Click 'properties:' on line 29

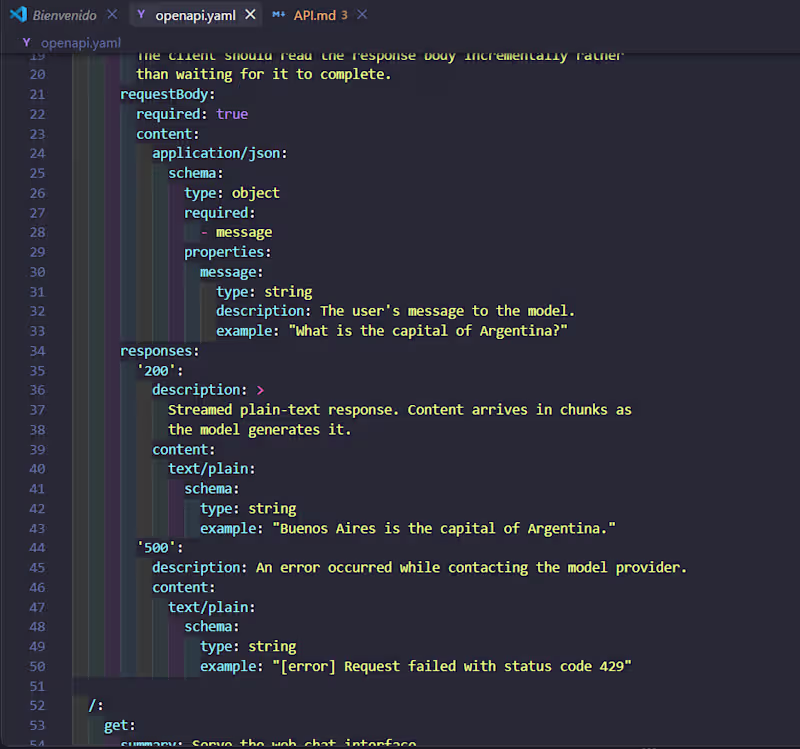click(228, 252)
